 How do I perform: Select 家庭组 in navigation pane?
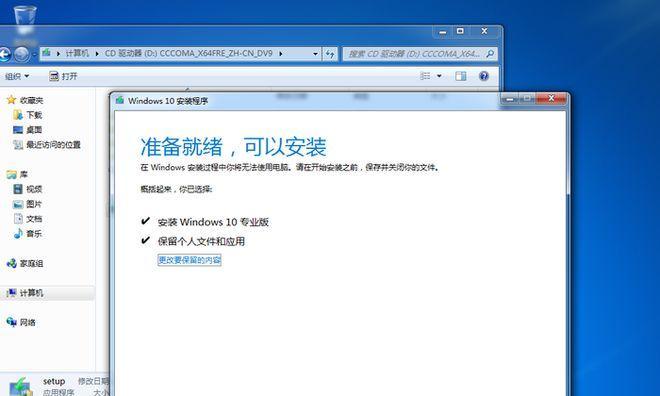(32, 263)
